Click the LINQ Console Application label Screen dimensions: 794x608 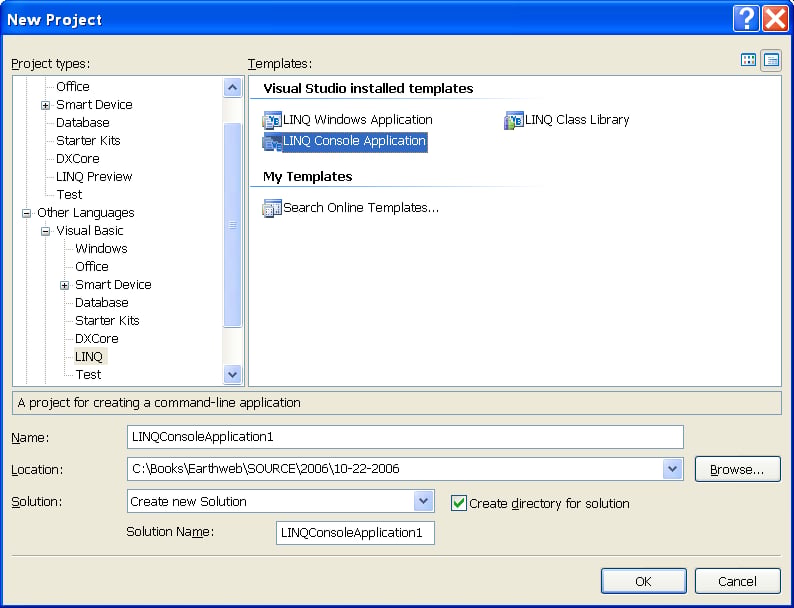tap(354, 141)
